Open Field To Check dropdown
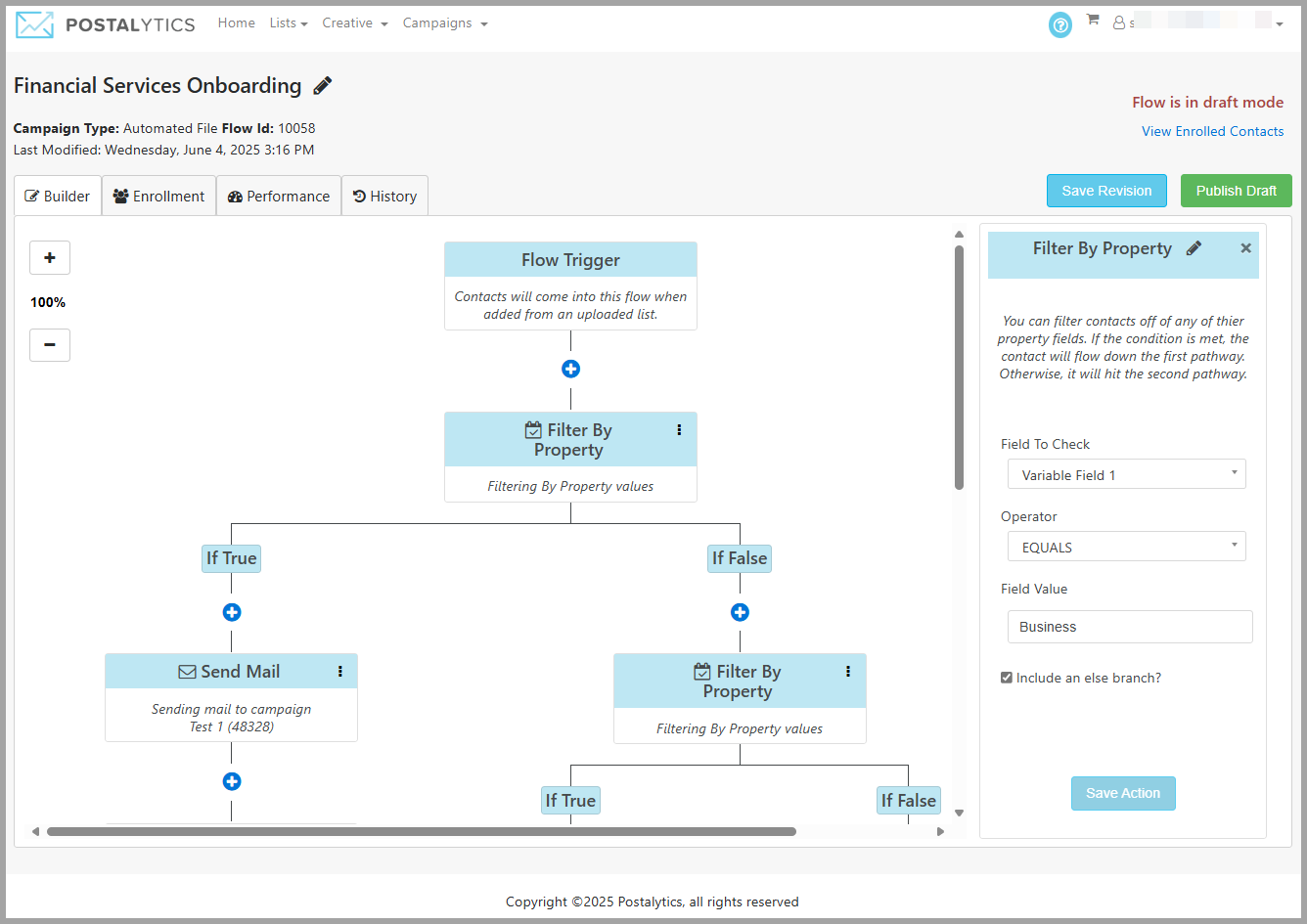Viewport: 1307px width, 924px height. click(1127, 474)
